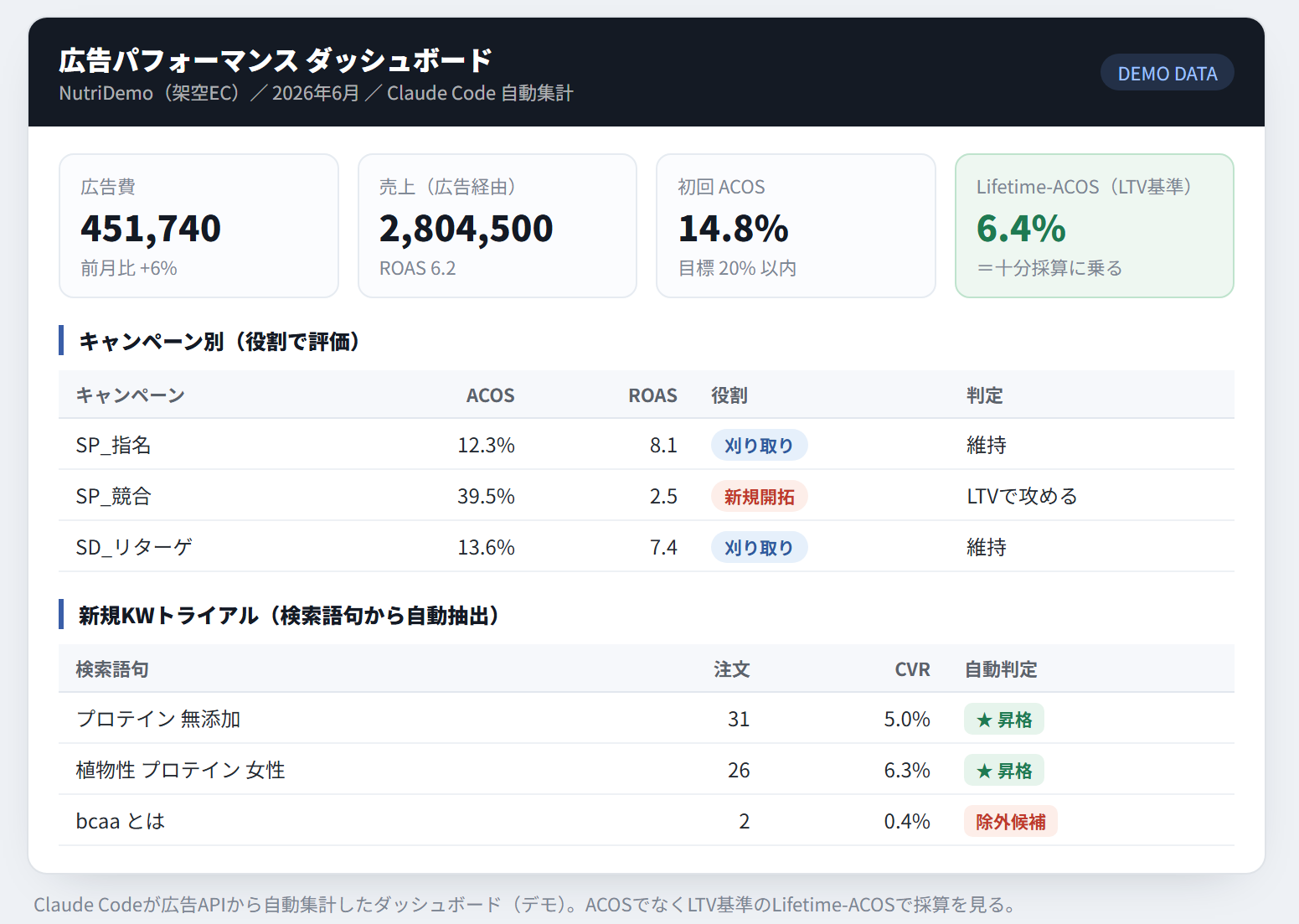Click the 検索語句 column header
The image size is (1299, 924).
112,669
